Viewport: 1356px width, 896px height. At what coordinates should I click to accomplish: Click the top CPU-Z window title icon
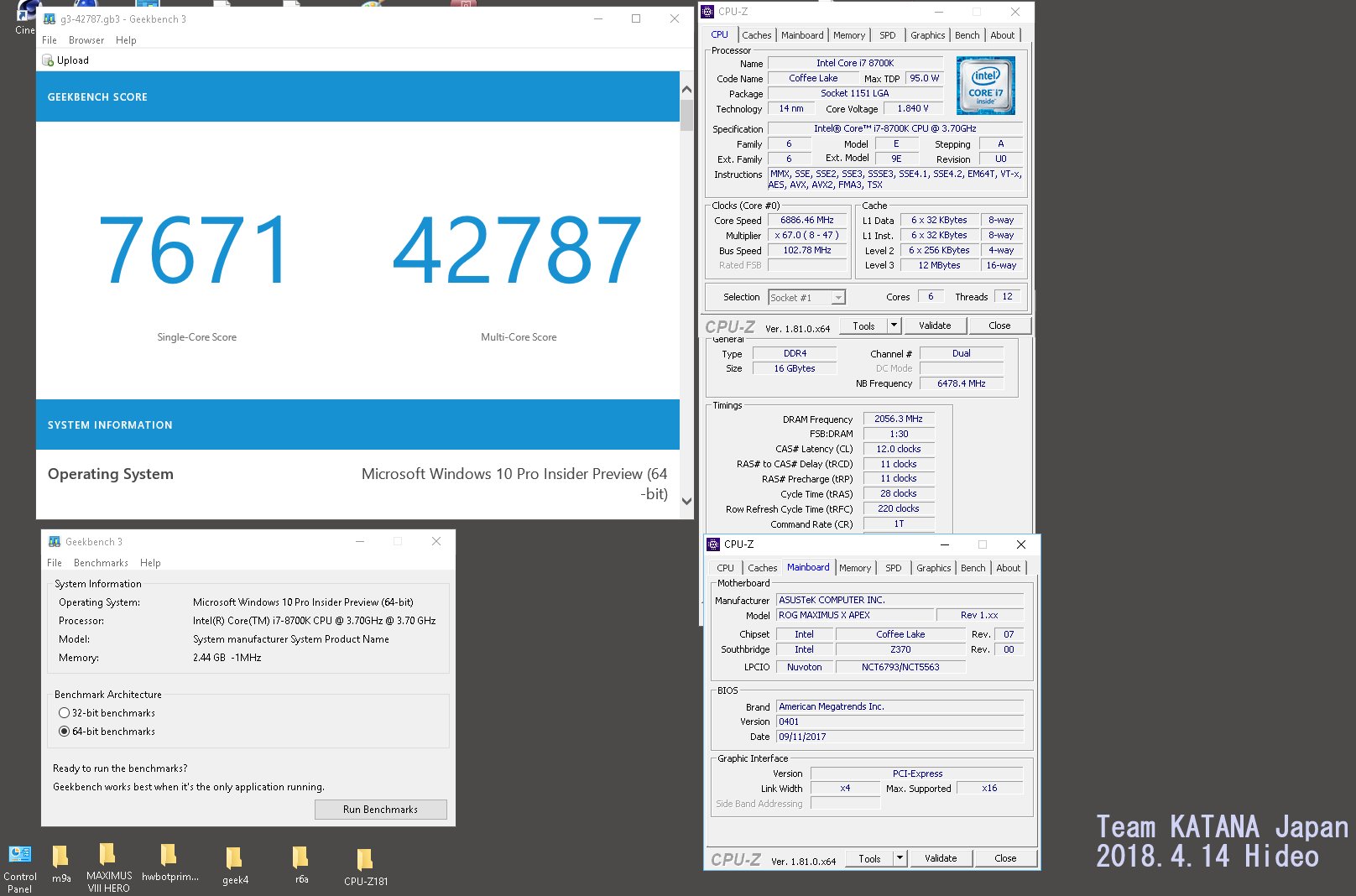707,12
